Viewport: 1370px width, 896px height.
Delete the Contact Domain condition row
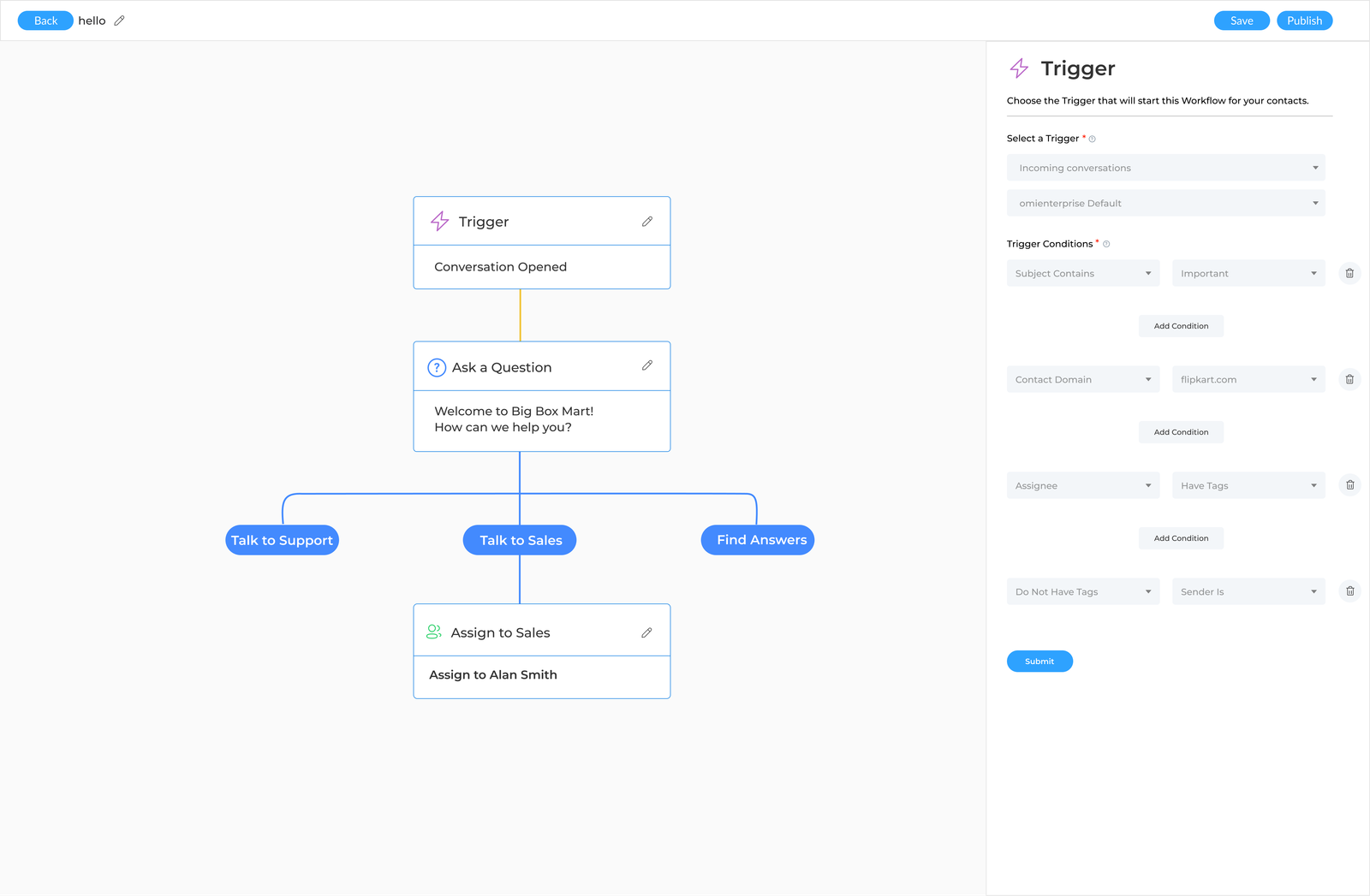click(x=1349, y=379)
